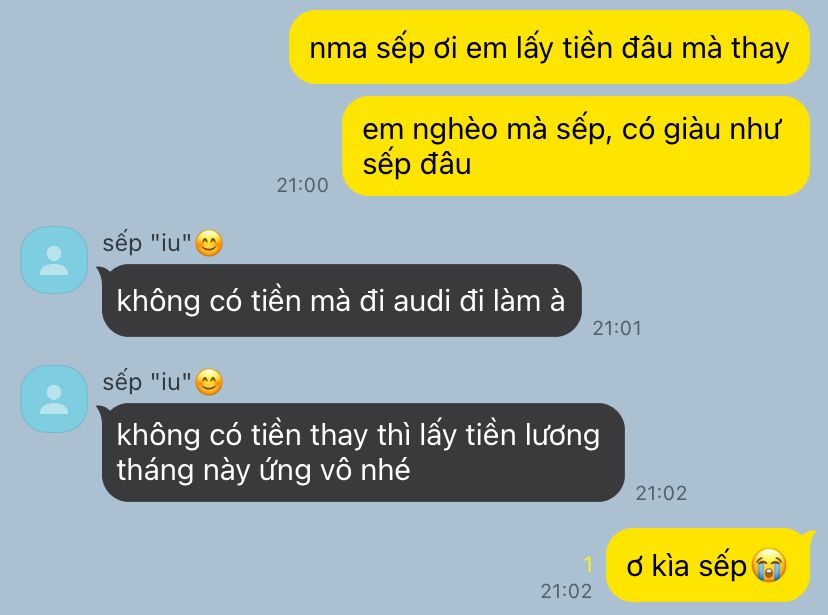Select the "ơ kìa sếp" message bubble
This screenshot has height=615, width=828.
[710, 565]
